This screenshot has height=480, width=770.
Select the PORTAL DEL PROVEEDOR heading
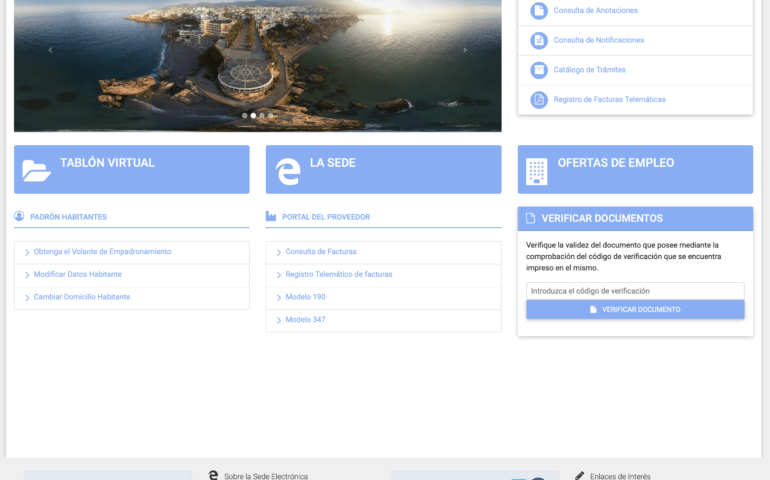326,217
